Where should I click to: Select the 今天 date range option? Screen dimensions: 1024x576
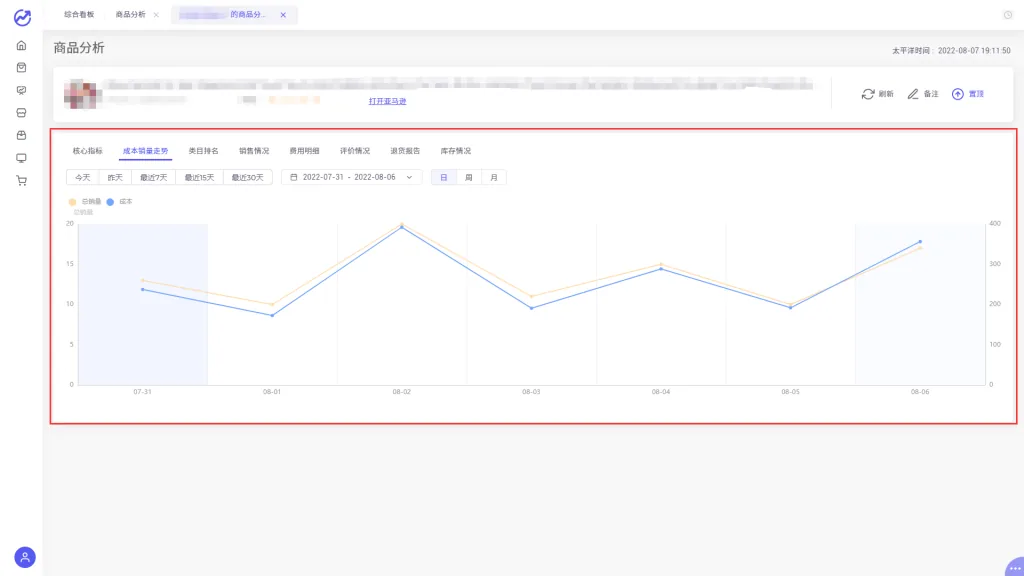[83, 178]
